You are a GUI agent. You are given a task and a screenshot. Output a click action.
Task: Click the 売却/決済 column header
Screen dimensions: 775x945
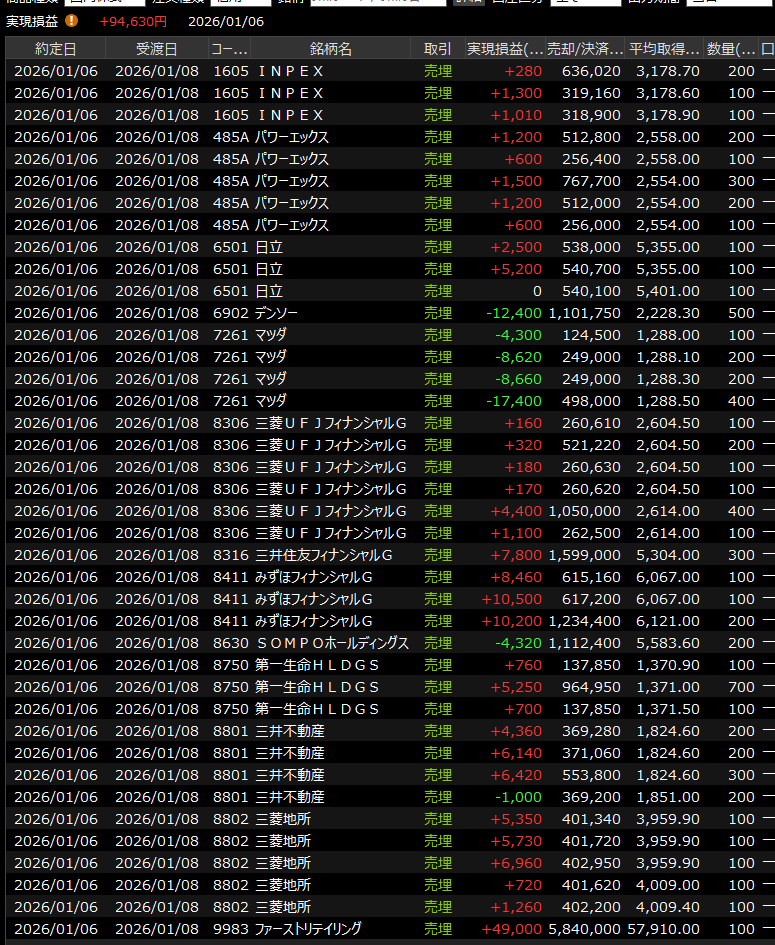(x=586, y=49)
